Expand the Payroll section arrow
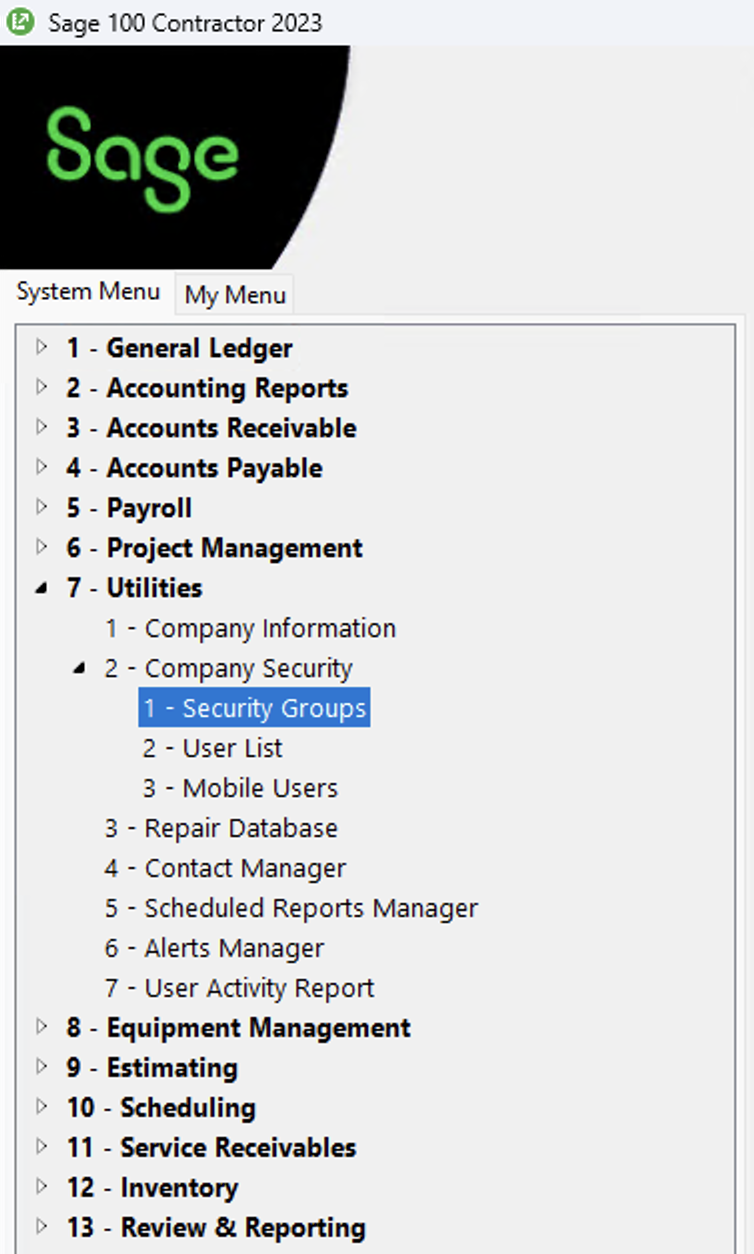Image resolution: width=754 pixels, height=1254 pixels. click(x=41, y=508)
